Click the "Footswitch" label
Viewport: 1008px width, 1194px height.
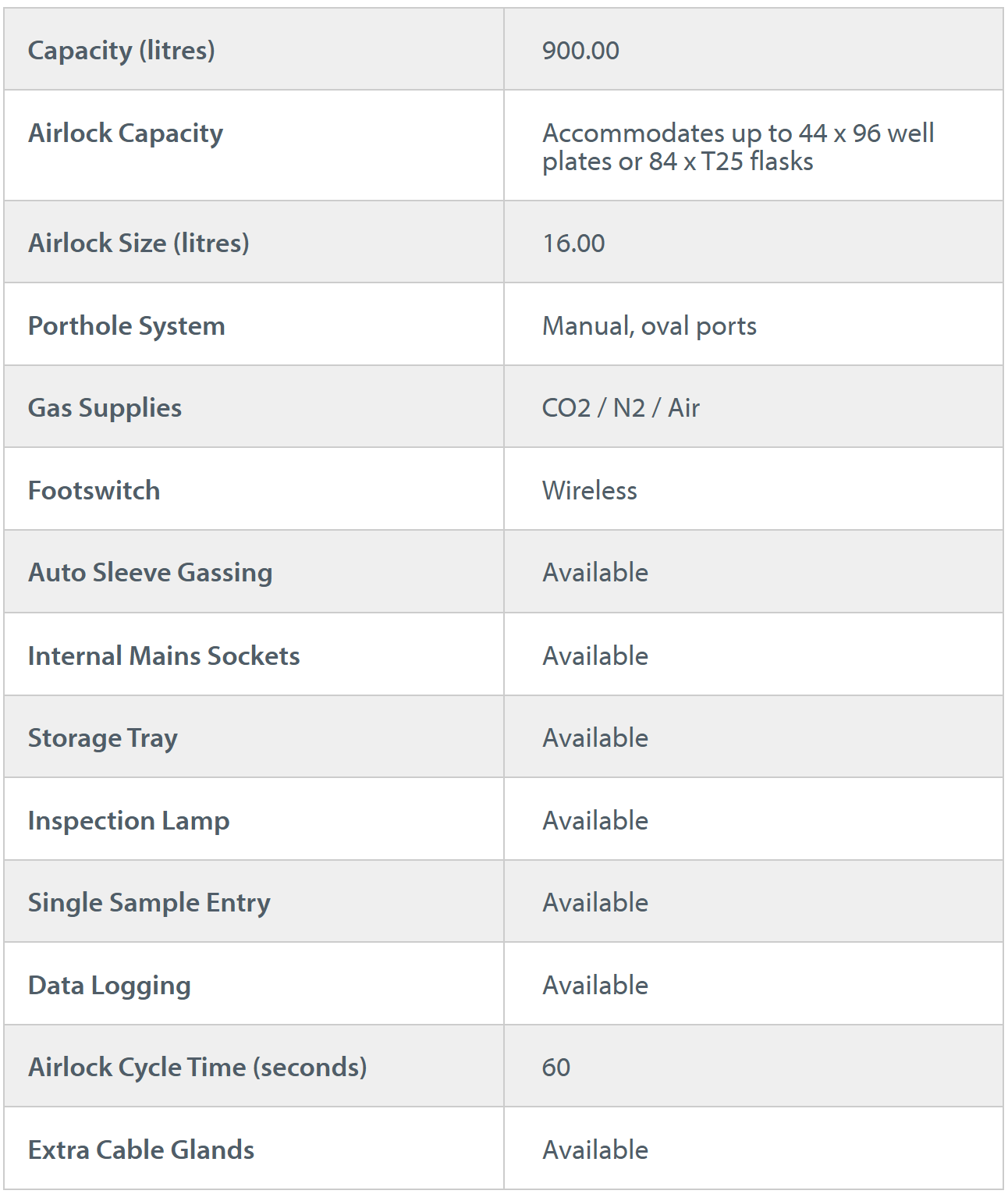[x=94, y=491]
